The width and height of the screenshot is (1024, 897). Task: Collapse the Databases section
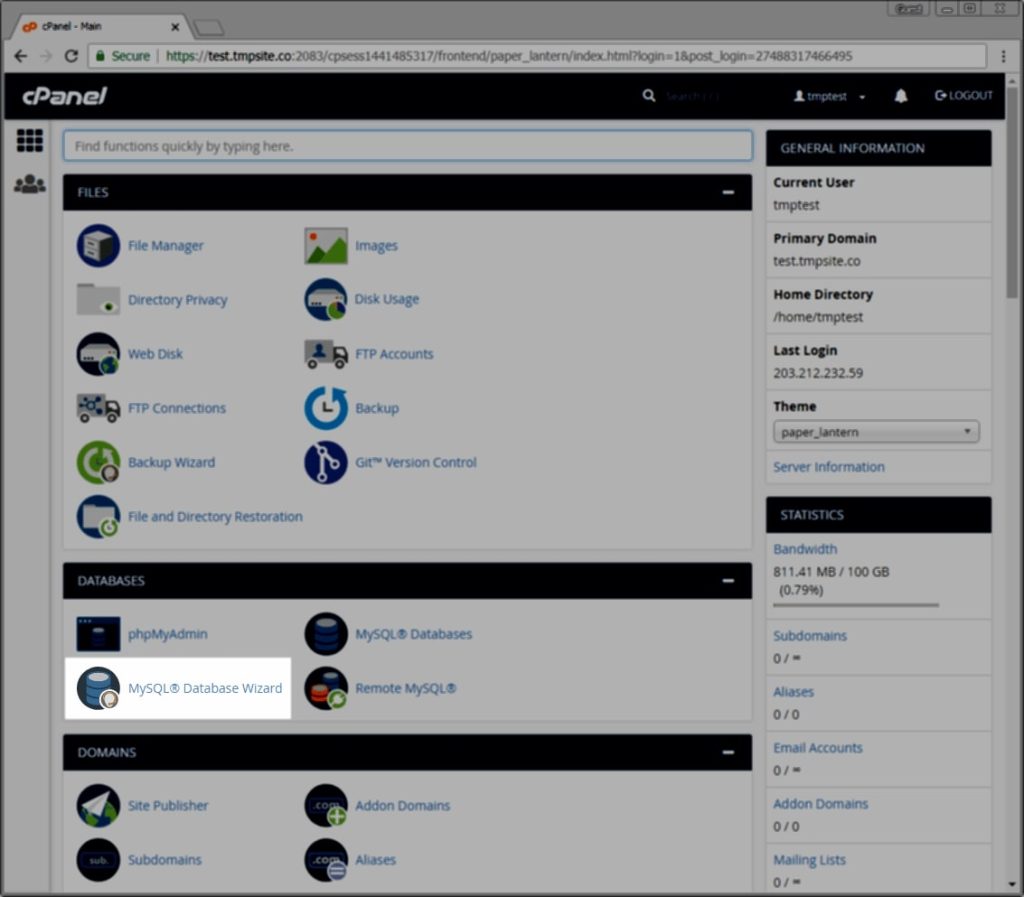click(x=728, y=581)
